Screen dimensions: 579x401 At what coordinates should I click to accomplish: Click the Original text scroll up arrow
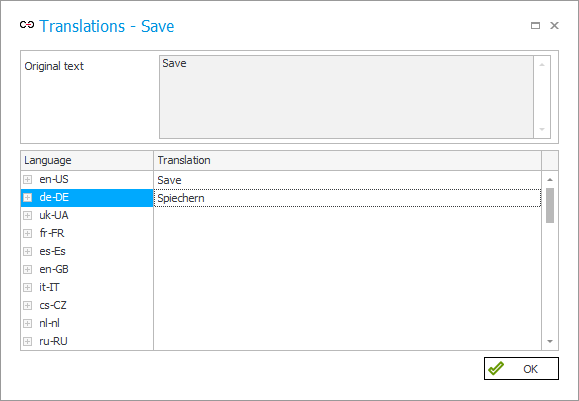coord(542,65)
